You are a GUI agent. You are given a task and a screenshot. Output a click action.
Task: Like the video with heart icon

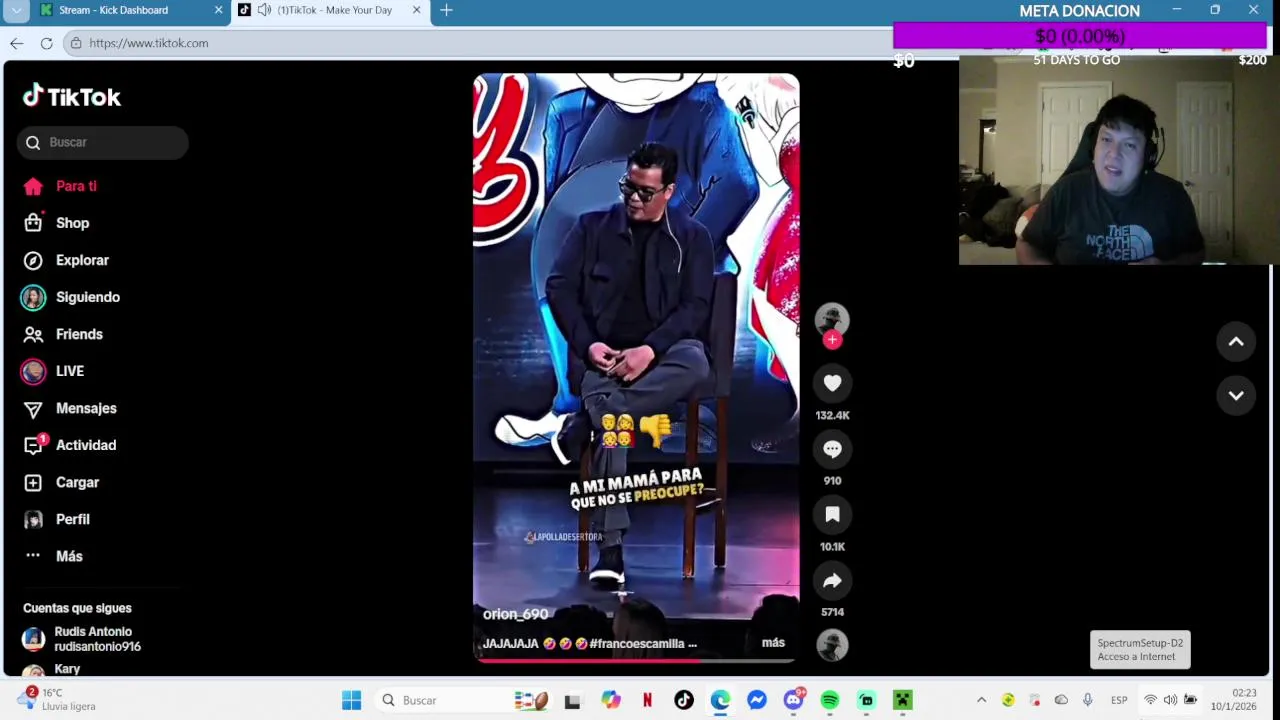832,383
